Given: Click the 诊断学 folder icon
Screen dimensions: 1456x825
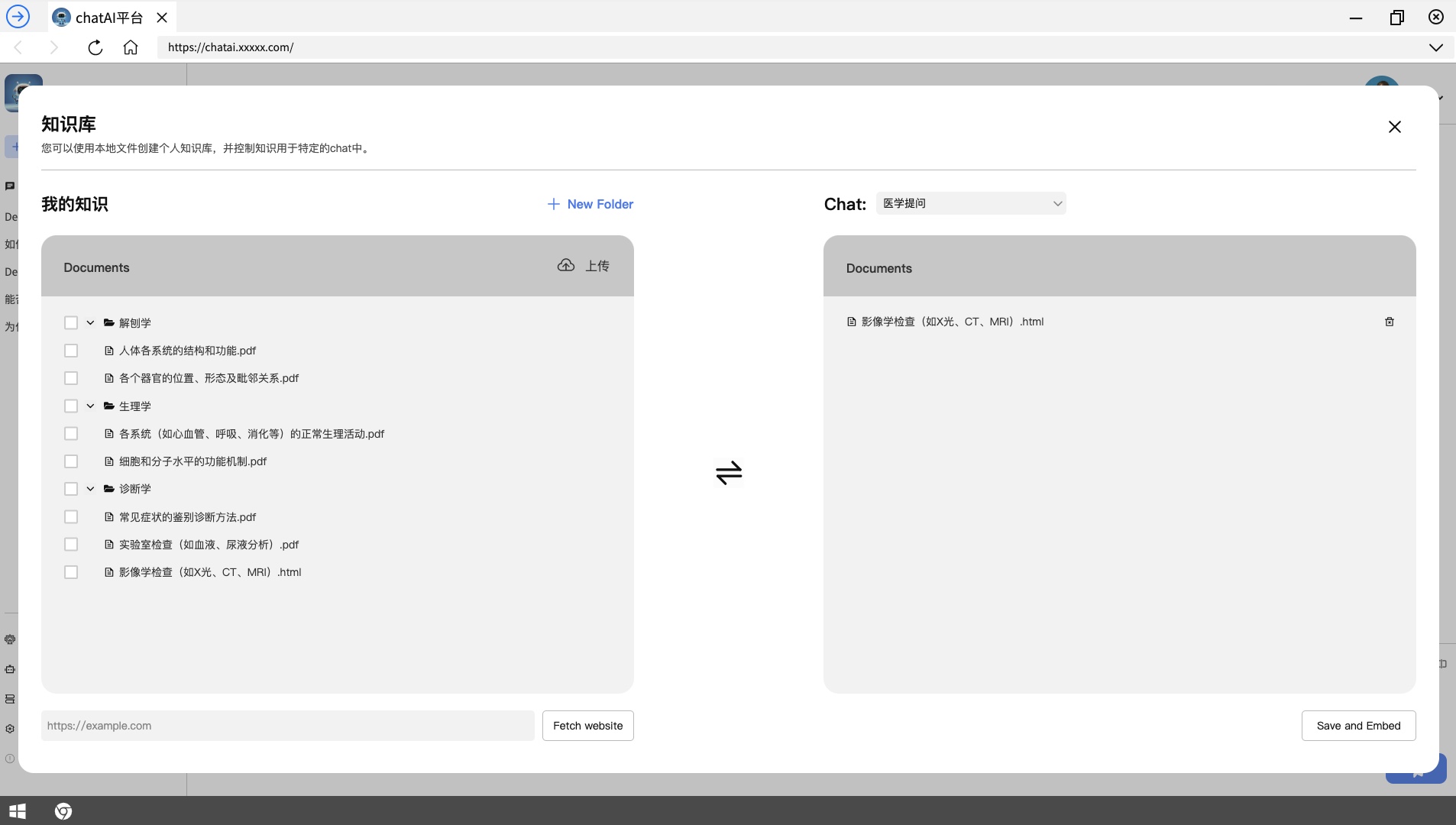Looking at the screenshot, I should [x=108, y=488].
